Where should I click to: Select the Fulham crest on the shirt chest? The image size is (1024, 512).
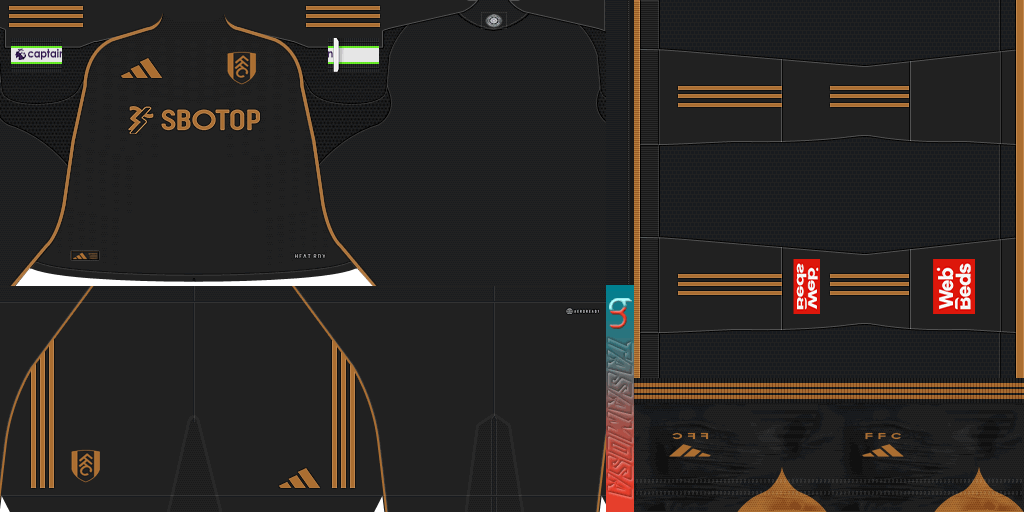[x=240, y=67]
